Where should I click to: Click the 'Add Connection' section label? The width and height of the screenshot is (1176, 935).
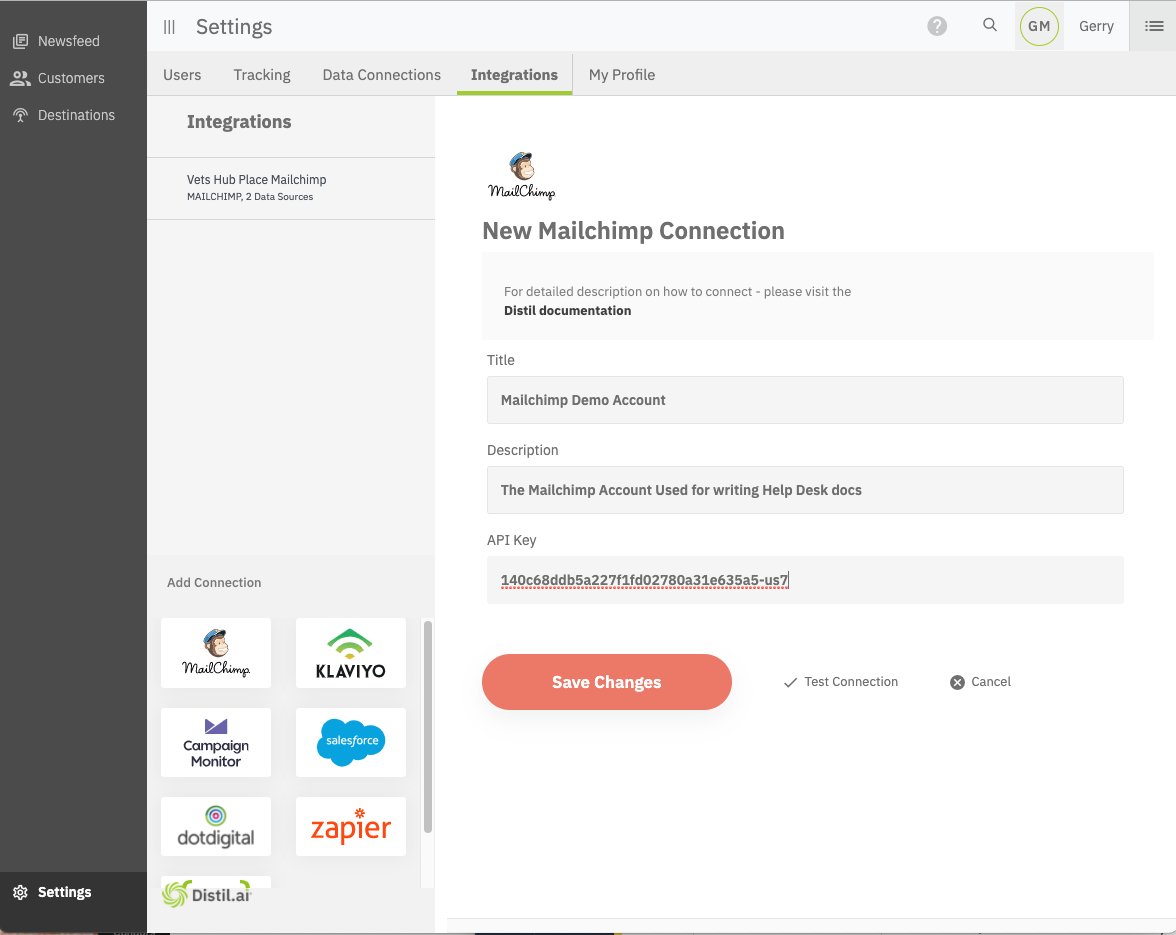coord(214,583)
